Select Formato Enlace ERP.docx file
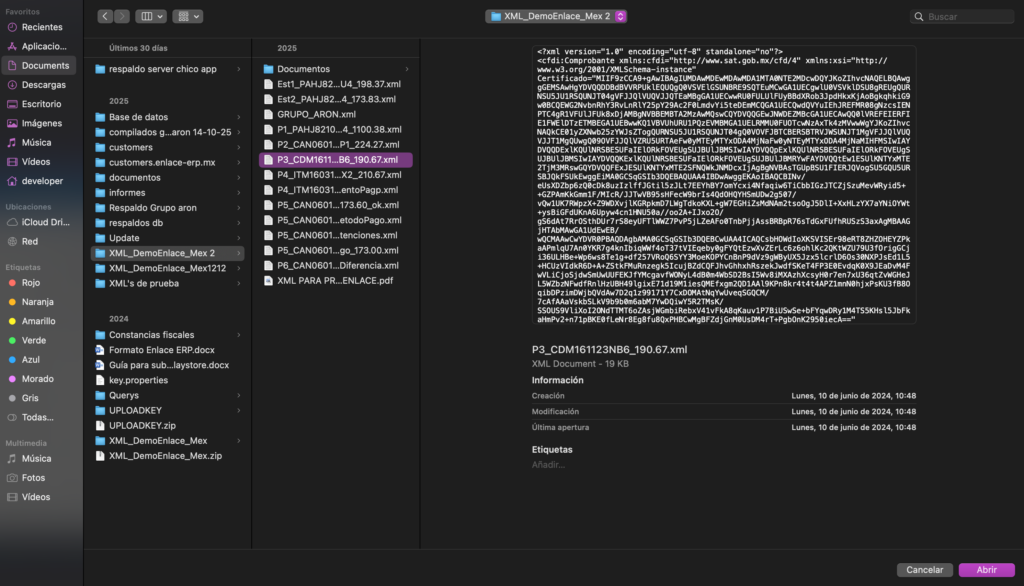The width and height of the screenshot is (1024, 586). pyautogui.click(x=168, y=350)
